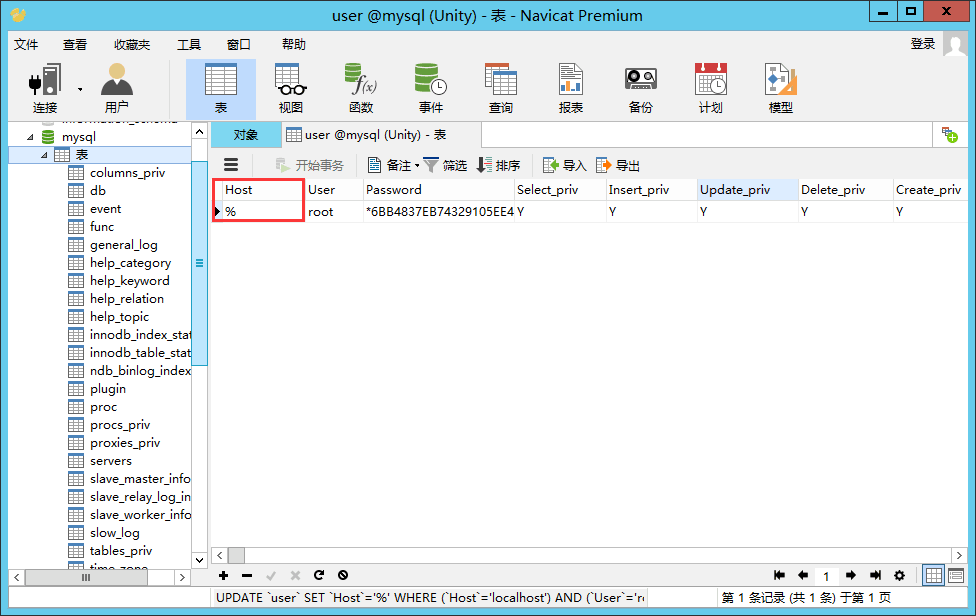The height and width of the screenshot is (616, 976).
Task: Refresh the table data
Action: pos(319,575)
